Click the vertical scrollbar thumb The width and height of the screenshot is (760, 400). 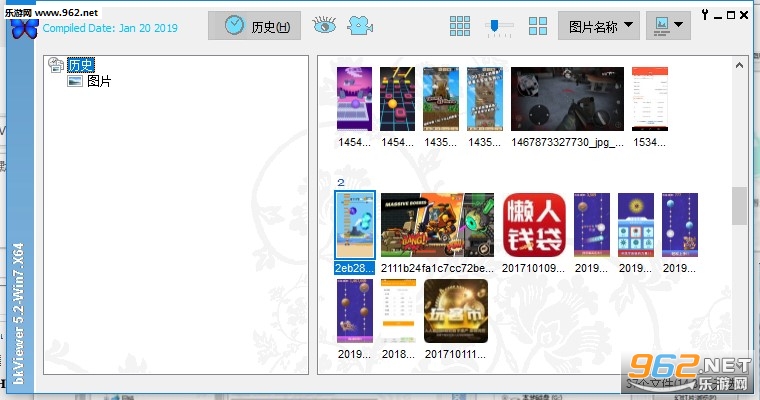pyautogui.click(x=739, y=206)
